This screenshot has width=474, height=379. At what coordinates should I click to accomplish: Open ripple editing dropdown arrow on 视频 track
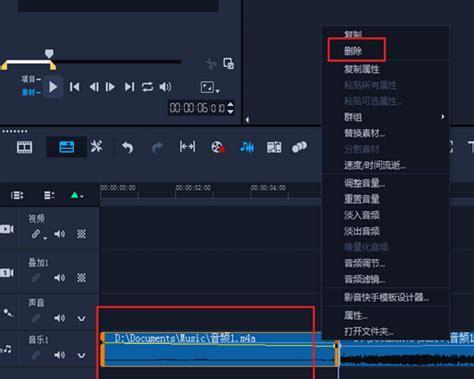[45, 238]
